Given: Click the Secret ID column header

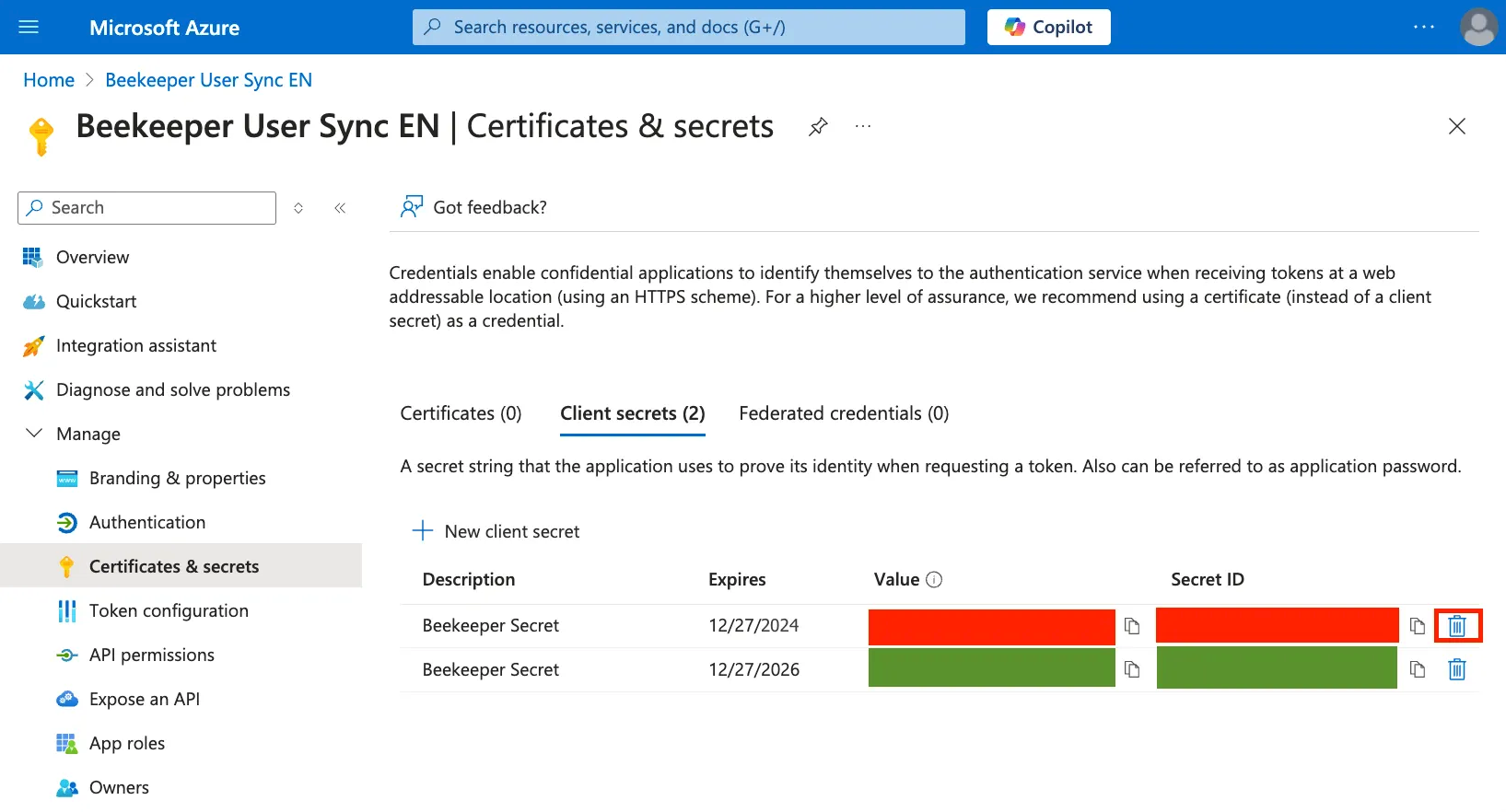Looking at the screenshot, I should [1208, 579].
